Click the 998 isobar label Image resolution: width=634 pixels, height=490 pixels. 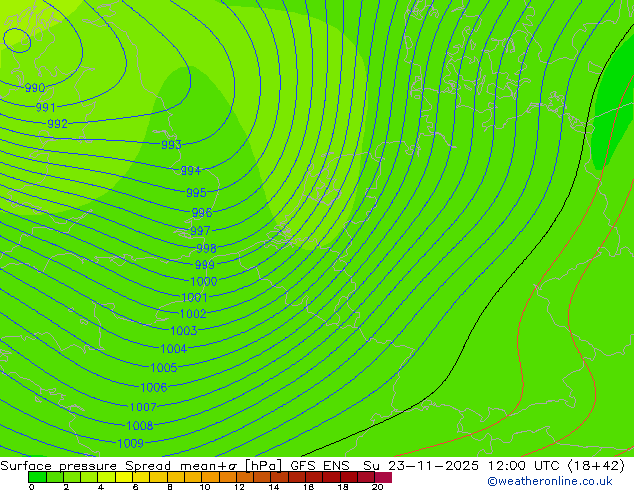[x=206, y=248]
